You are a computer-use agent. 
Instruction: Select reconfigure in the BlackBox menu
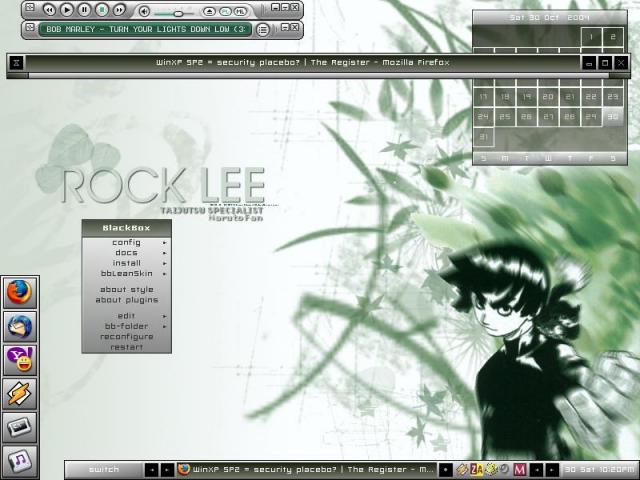click(127, 337)
